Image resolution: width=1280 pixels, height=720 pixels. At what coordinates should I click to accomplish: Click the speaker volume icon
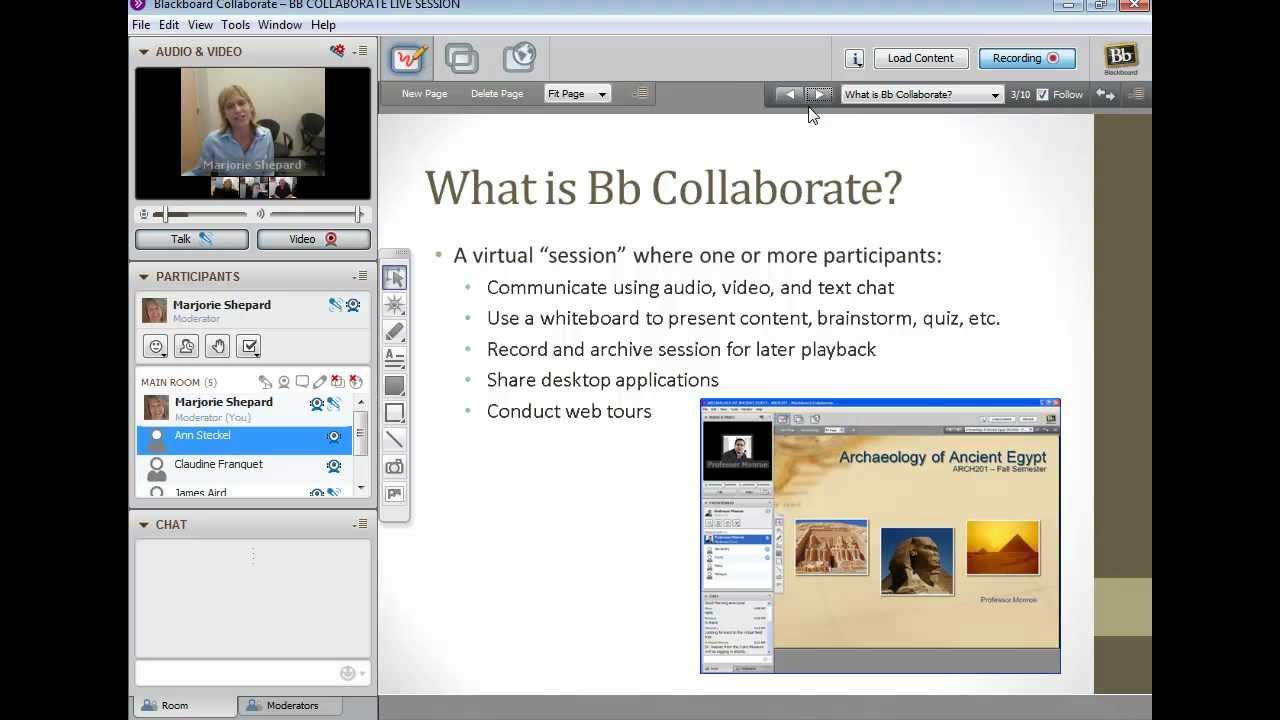(x=261, y=214)
